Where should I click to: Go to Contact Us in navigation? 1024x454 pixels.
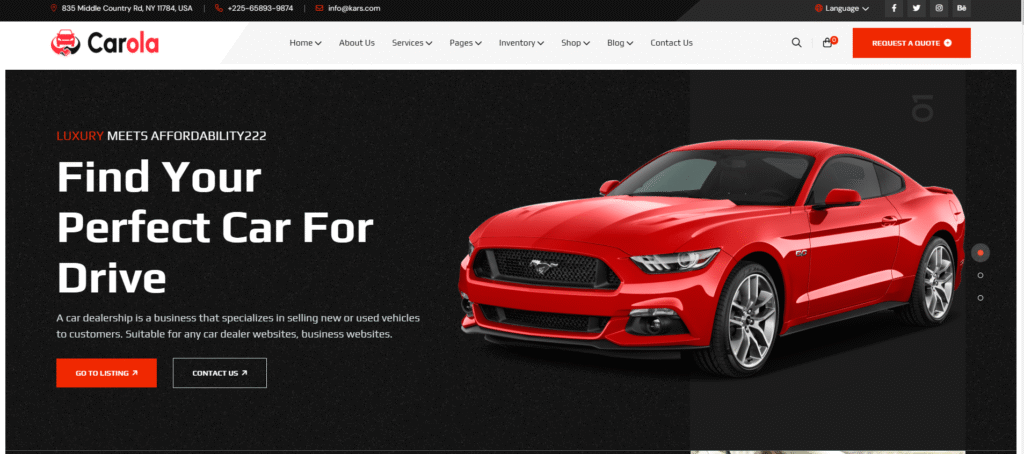coord(671,43)
